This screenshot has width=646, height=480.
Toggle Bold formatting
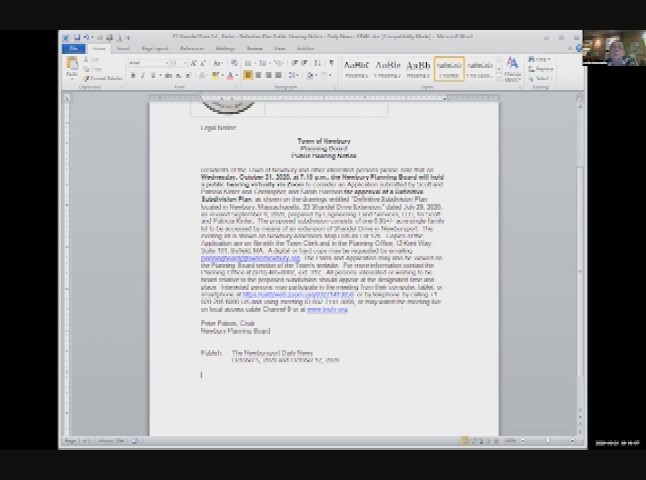coord(133,75)
